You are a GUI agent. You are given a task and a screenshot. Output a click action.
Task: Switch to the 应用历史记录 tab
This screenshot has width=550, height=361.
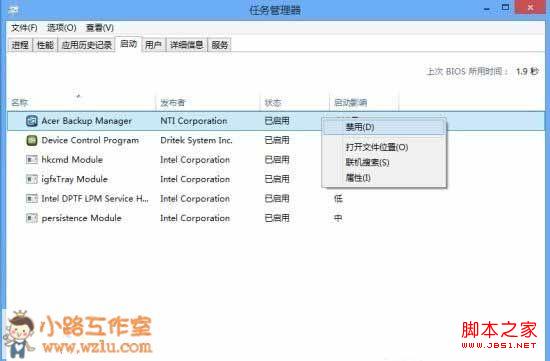[86, 45]
